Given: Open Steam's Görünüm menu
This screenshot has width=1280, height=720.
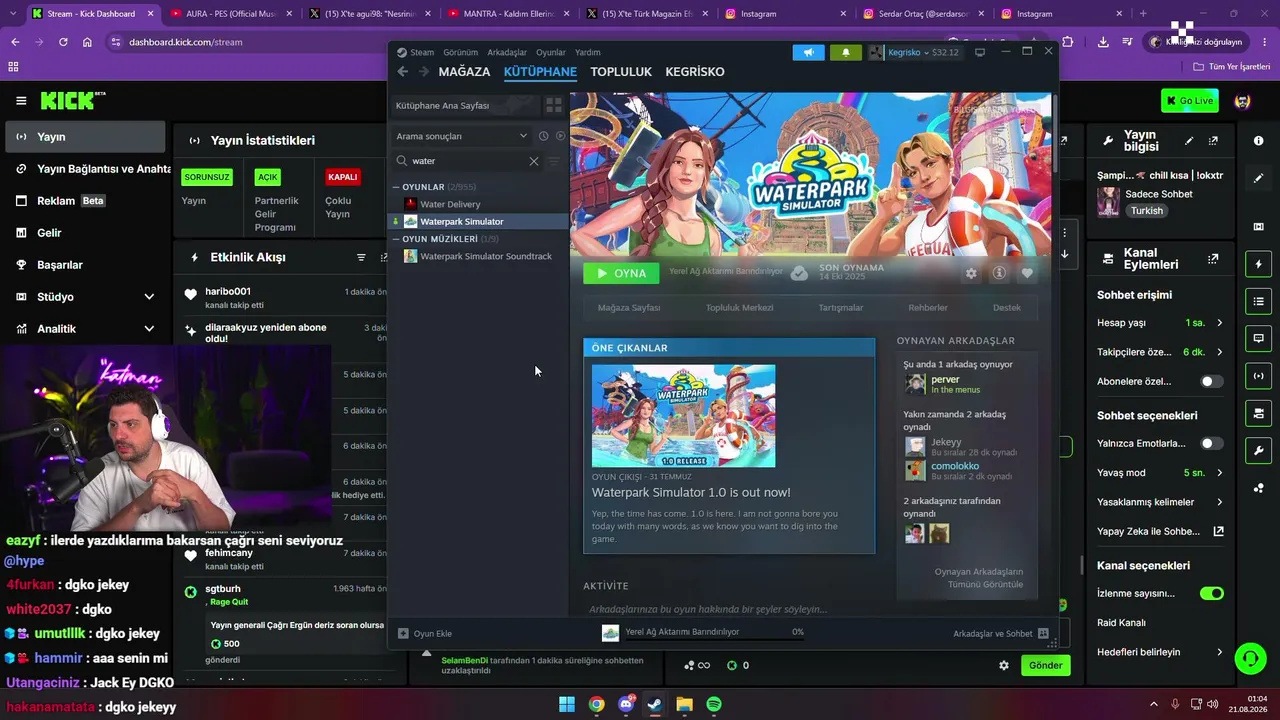Looking at the screenshot, I should point(461,52).
